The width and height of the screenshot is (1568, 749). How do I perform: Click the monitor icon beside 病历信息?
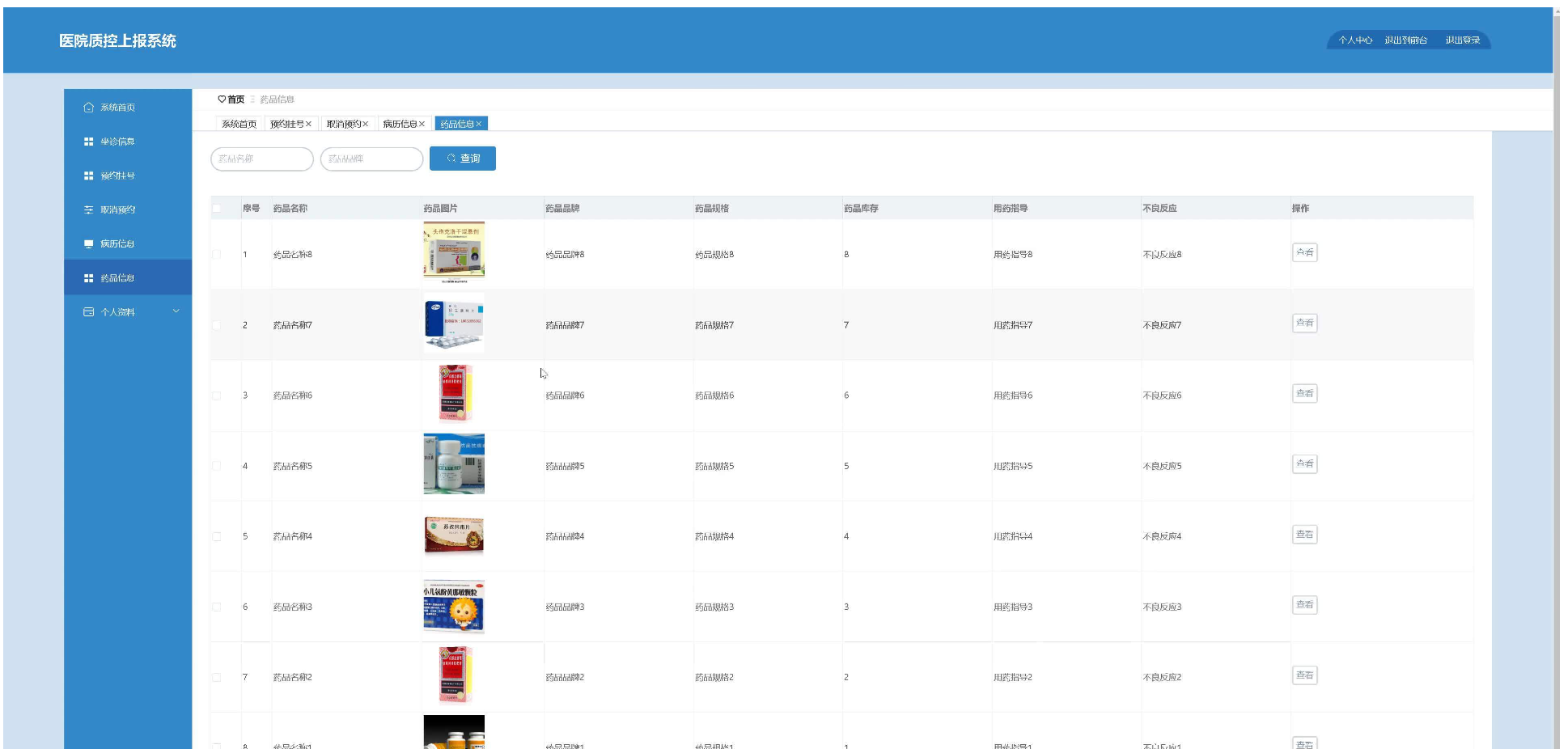coord(89,243)
